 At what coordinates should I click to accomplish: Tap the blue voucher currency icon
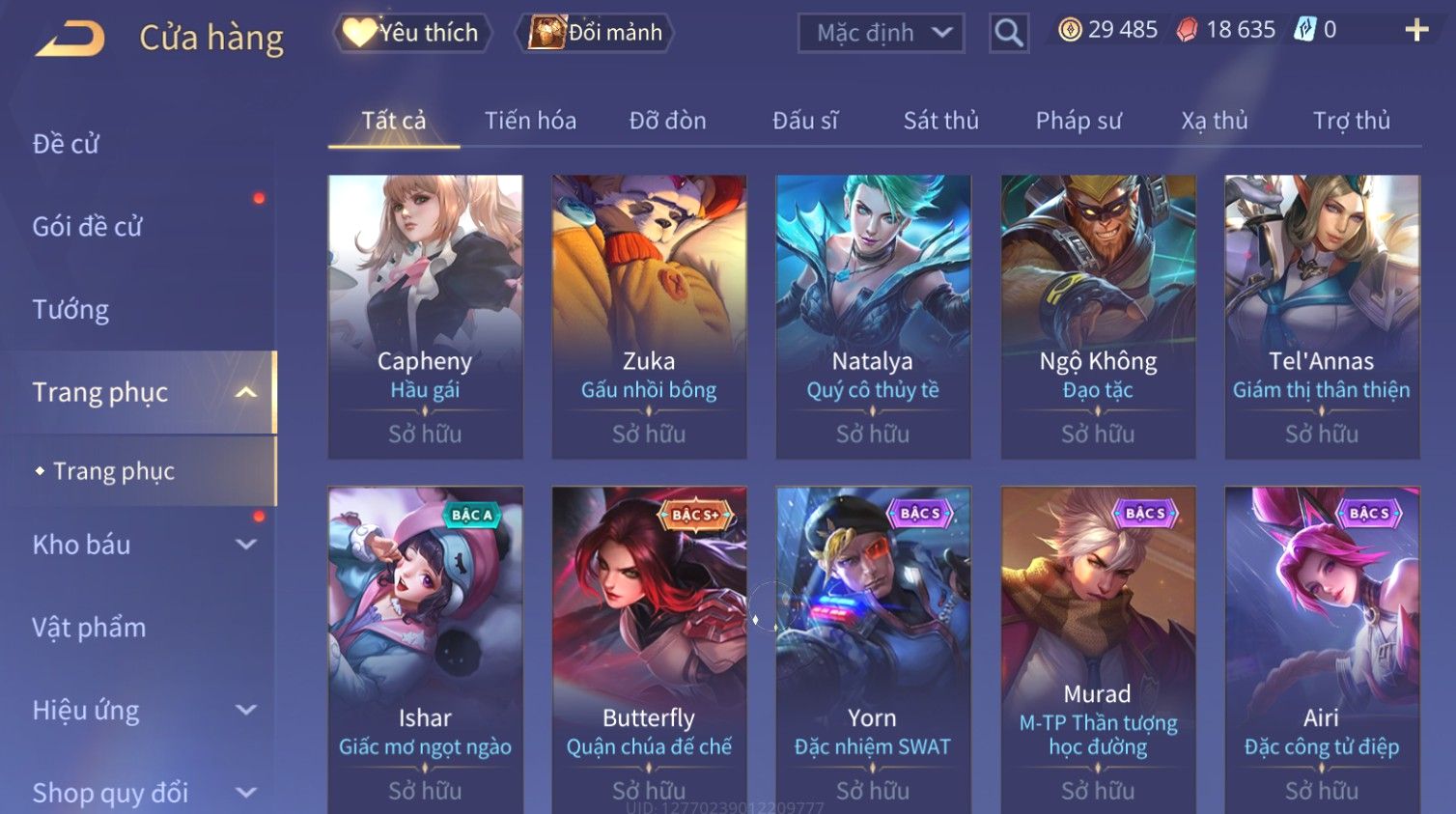pos(1304,30)
